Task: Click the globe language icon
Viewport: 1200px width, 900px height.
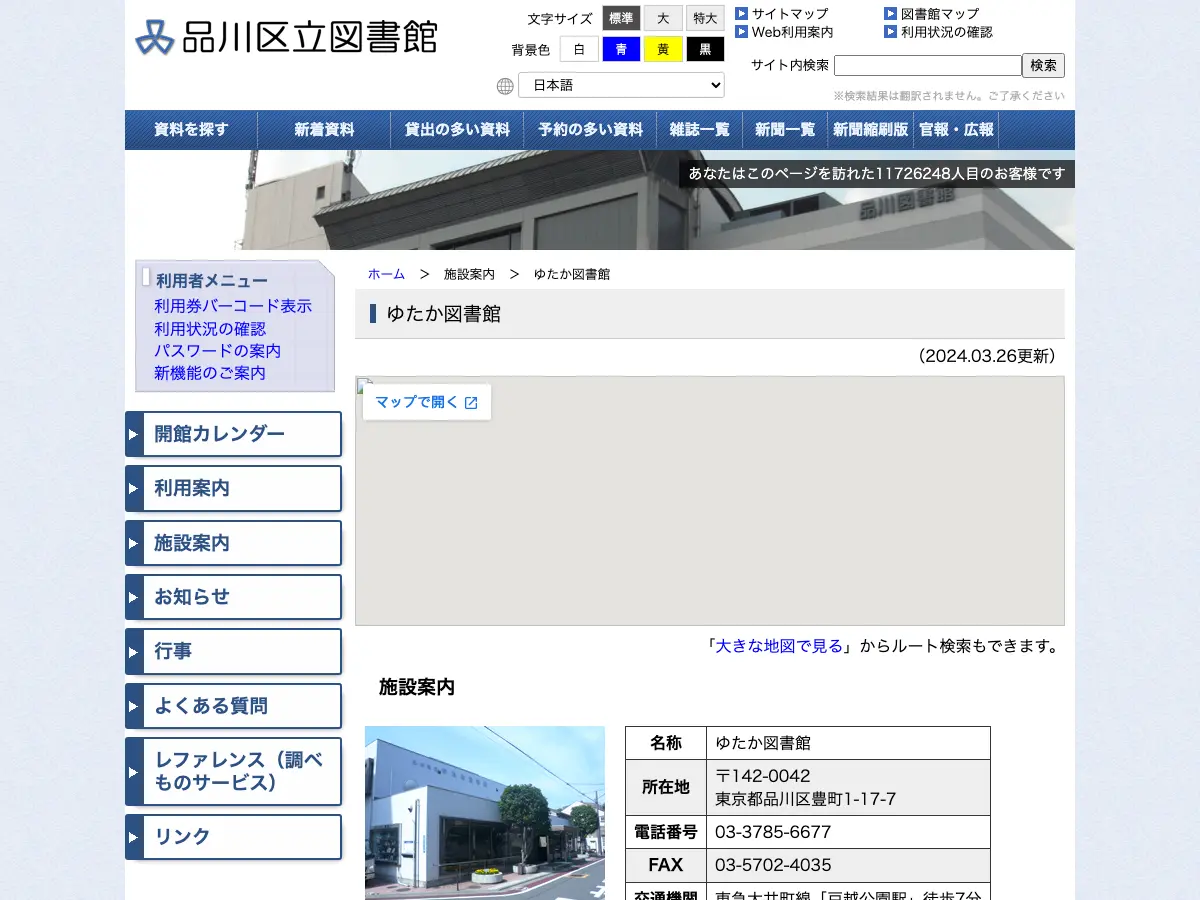Action: [505, 86]
